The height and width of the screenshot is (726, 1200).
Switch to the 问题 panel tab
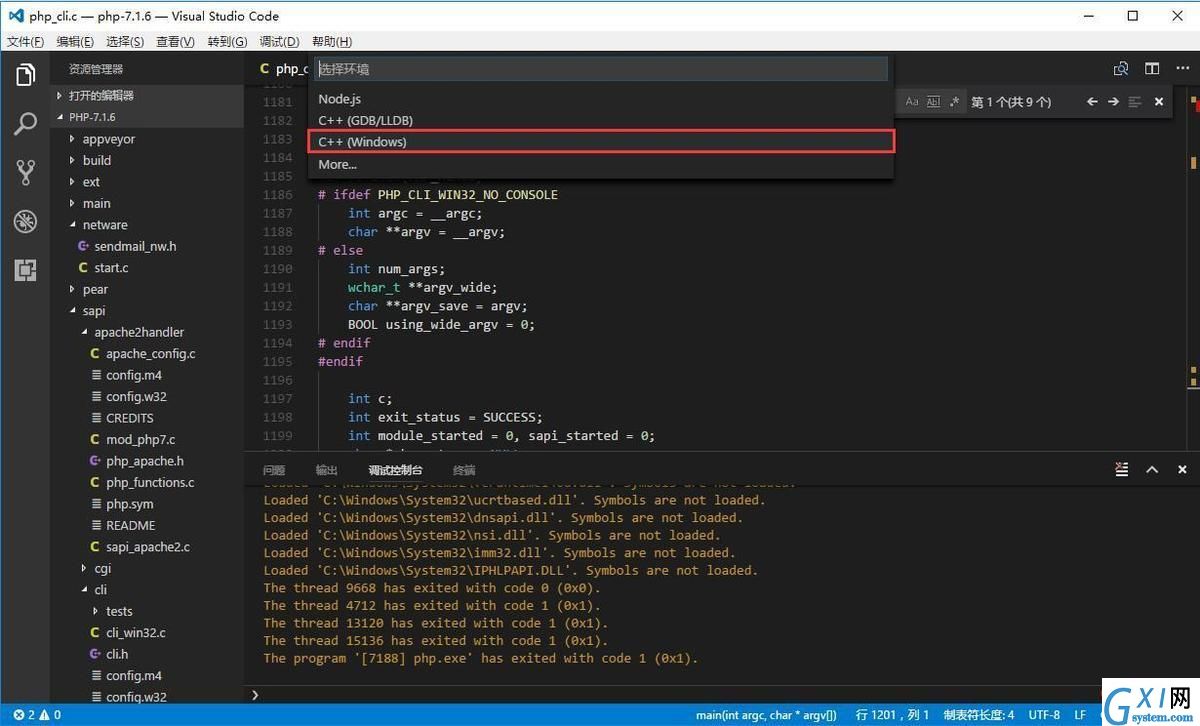pos(274,470)
